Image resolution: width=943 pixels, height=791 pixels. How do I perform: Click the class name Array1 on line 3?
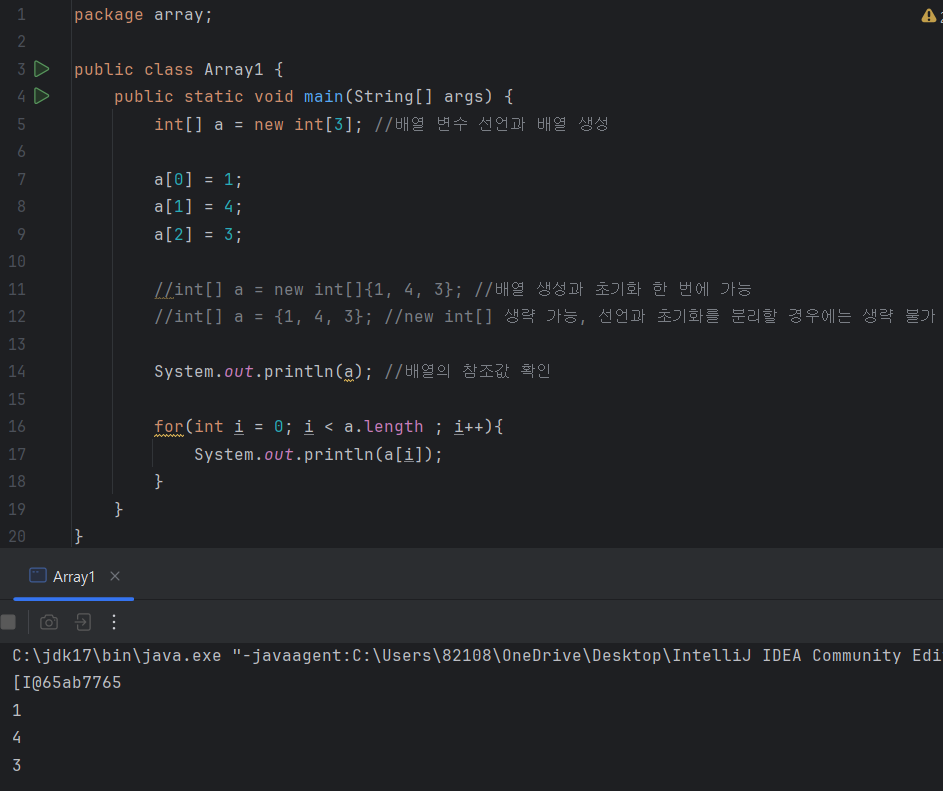[232, 68]
